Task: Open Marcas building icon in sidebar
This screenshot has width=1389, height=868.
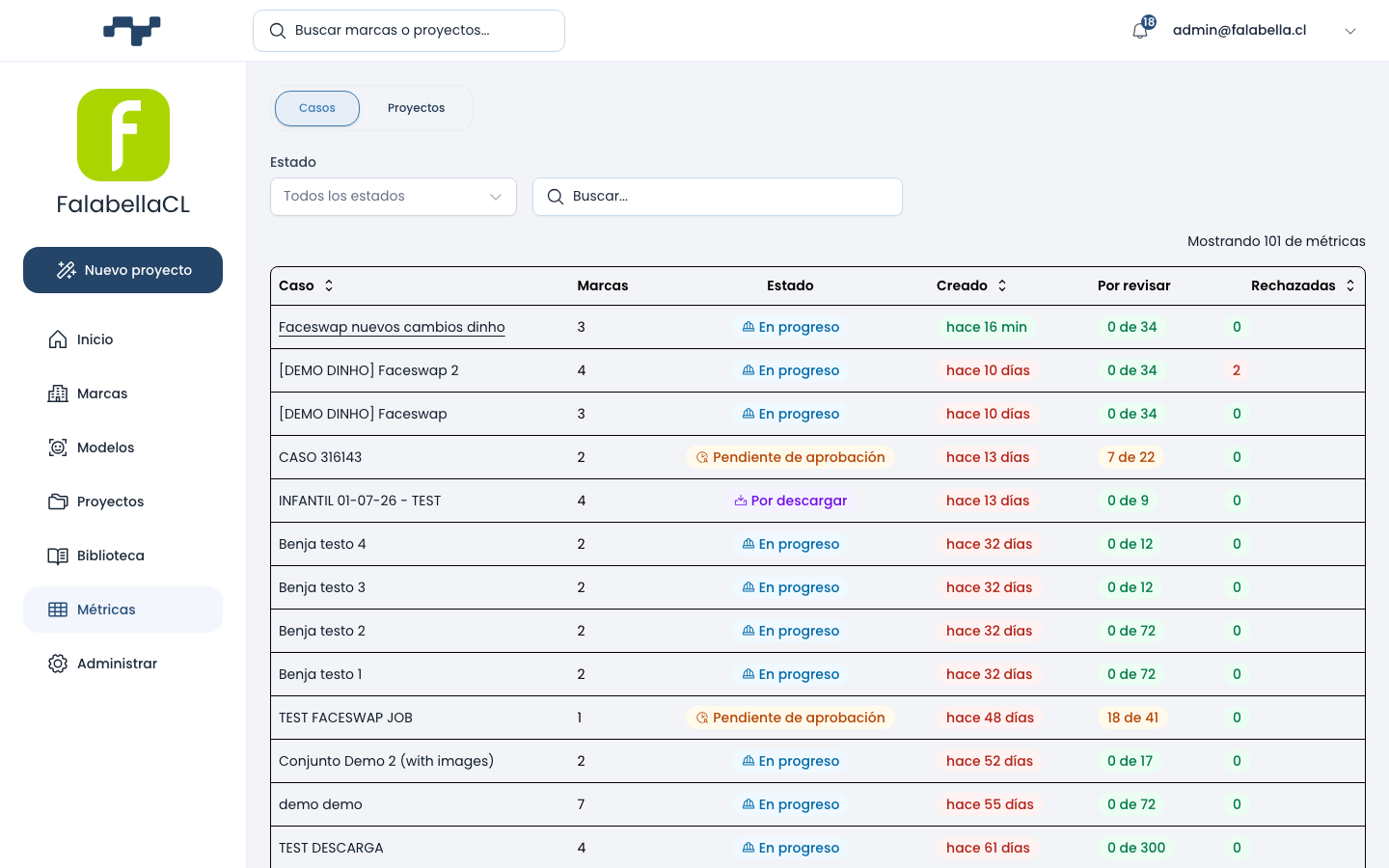Action: pos(58,393)
